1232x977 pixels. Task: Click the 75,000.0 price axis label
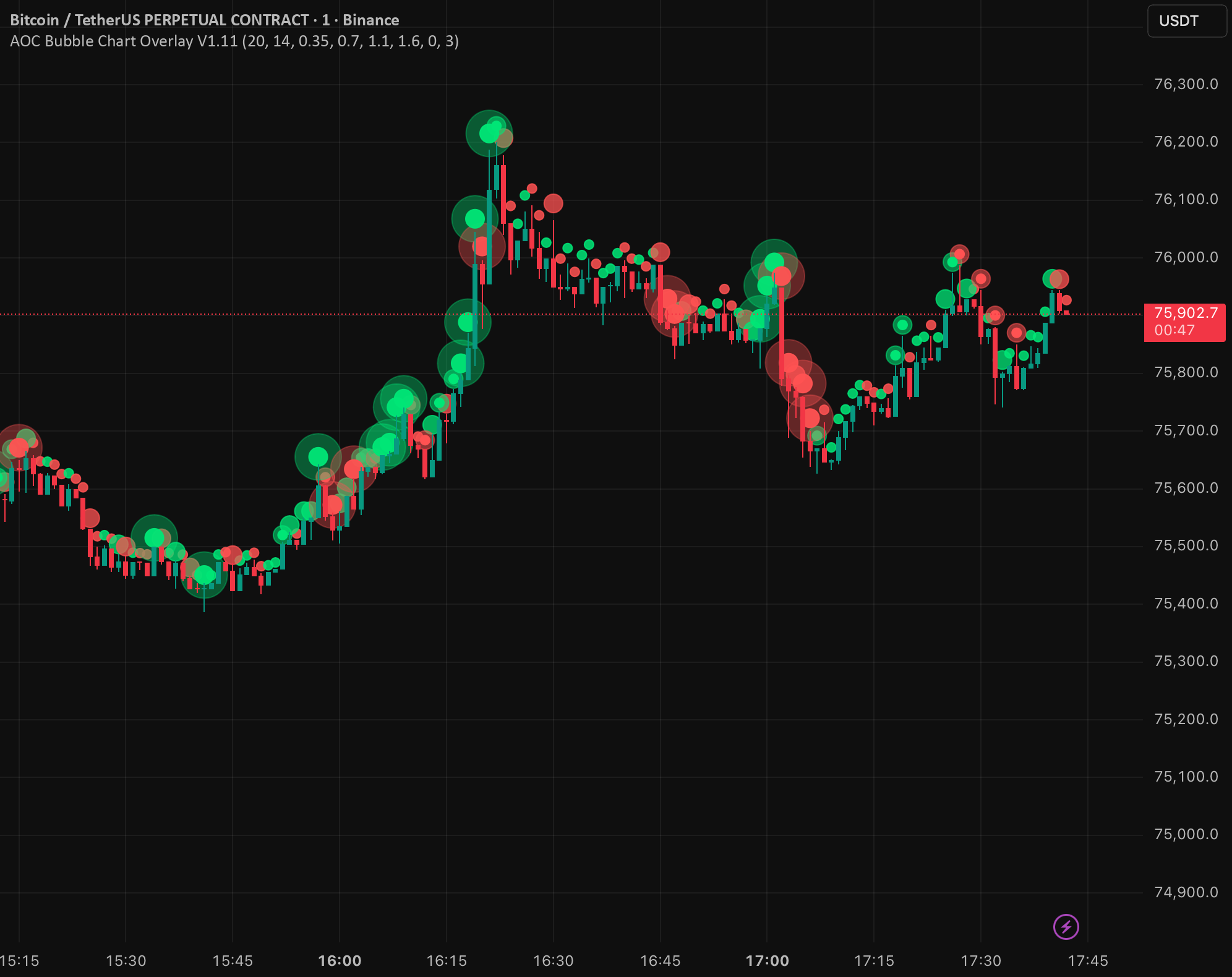click(1186, 834)
